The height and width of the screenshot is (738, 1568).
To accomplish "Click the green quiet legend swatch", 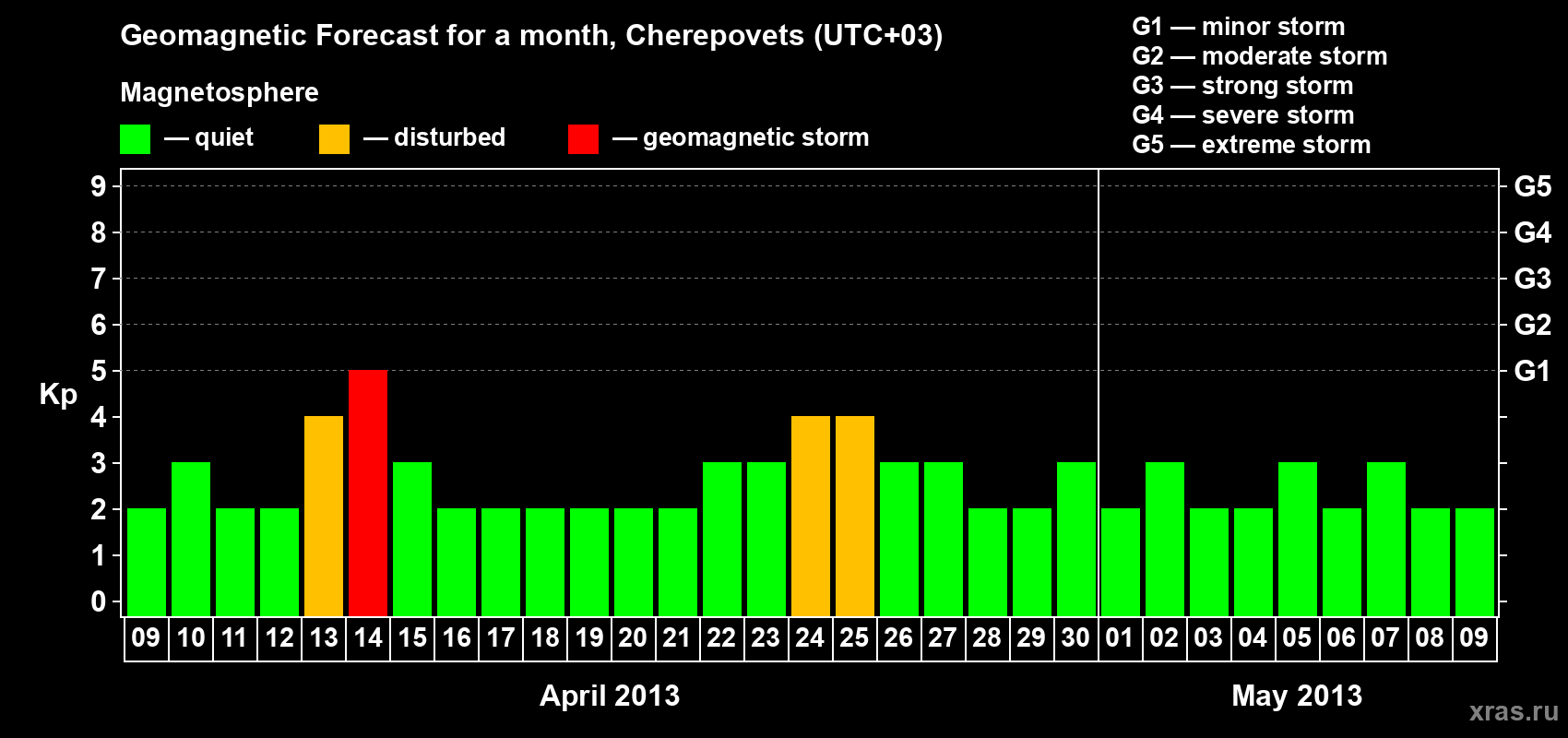I will [x=135, y=139].
